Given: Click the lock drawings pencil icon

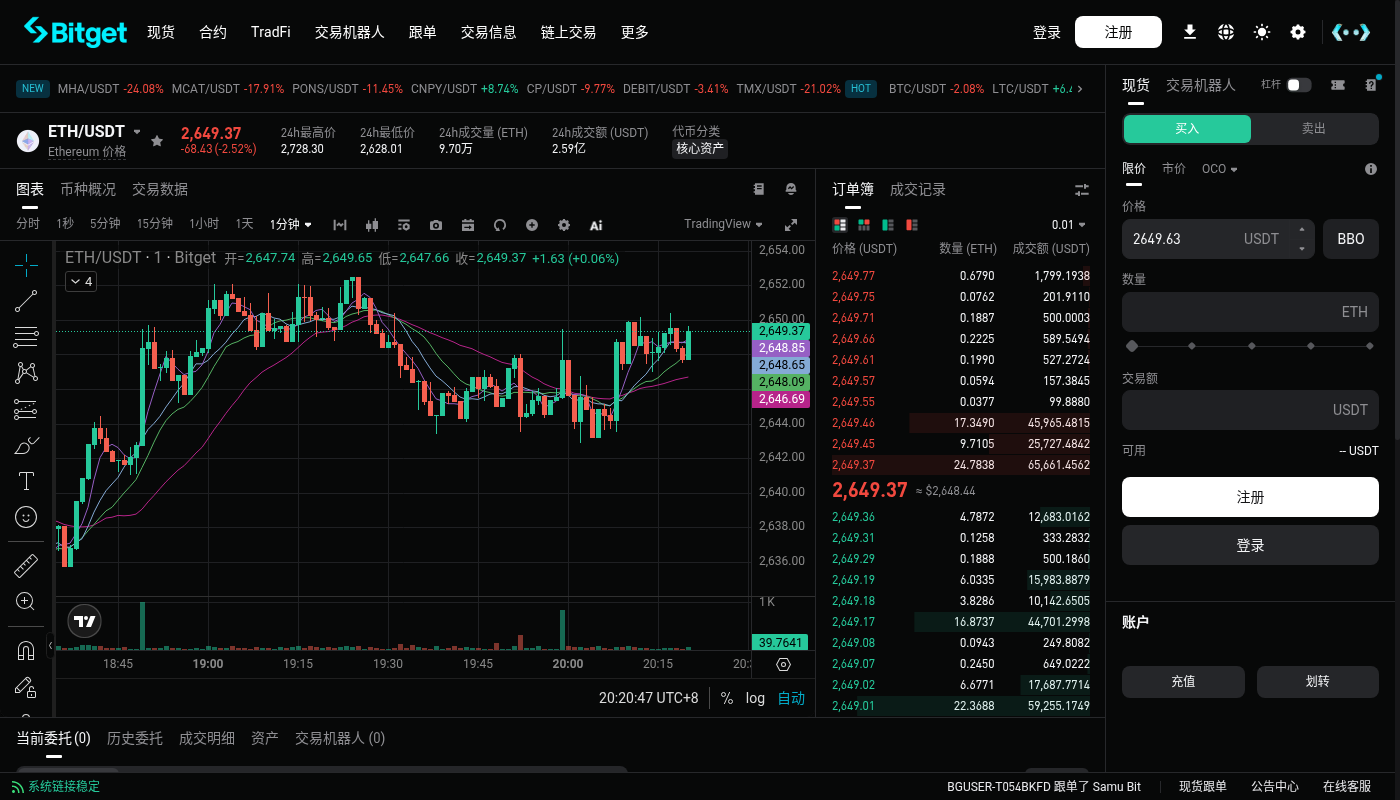Looking at the screenshot, I should (26, 687).
